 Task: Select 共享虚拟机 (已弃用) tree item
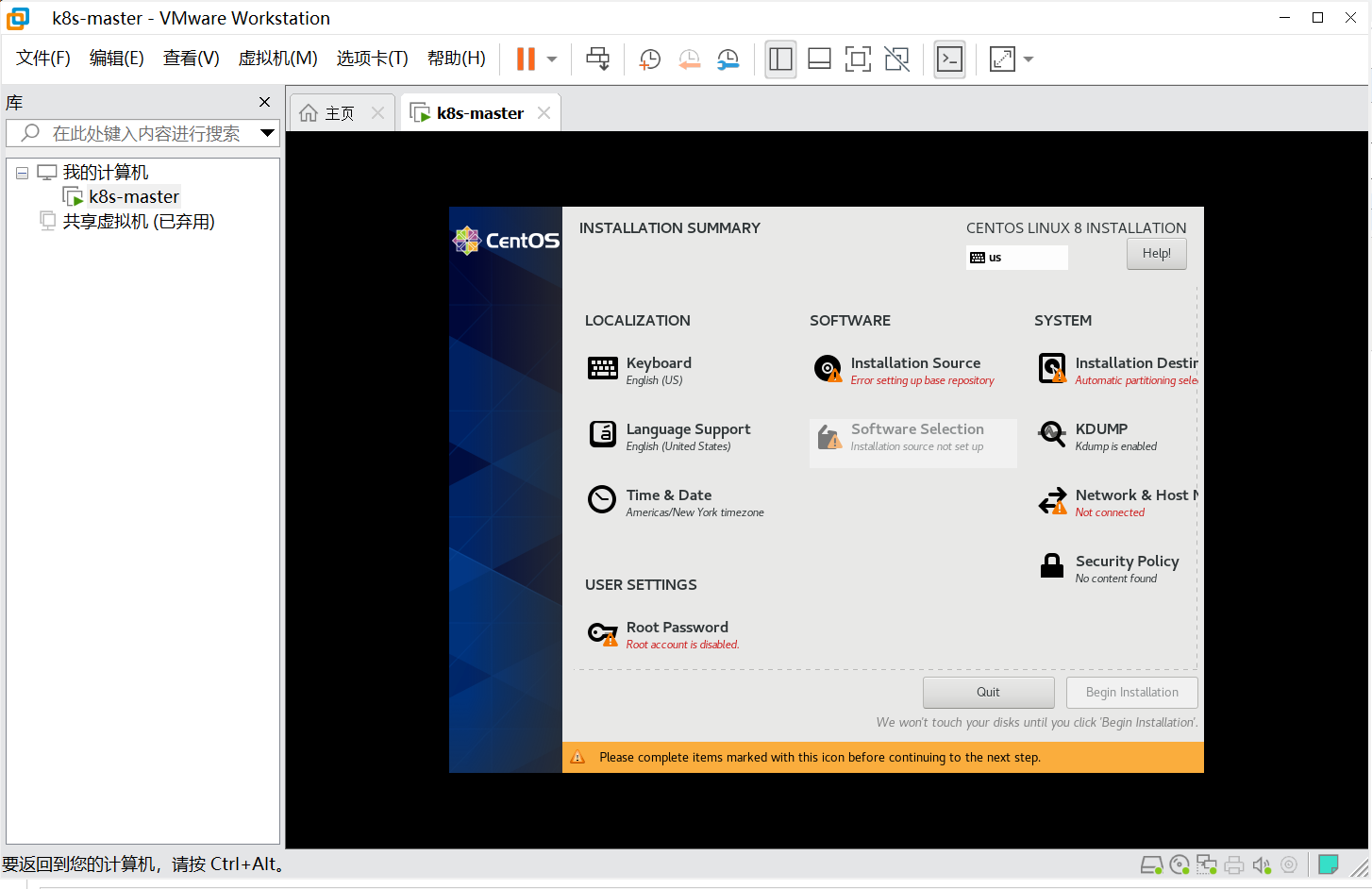click(138, 222)
